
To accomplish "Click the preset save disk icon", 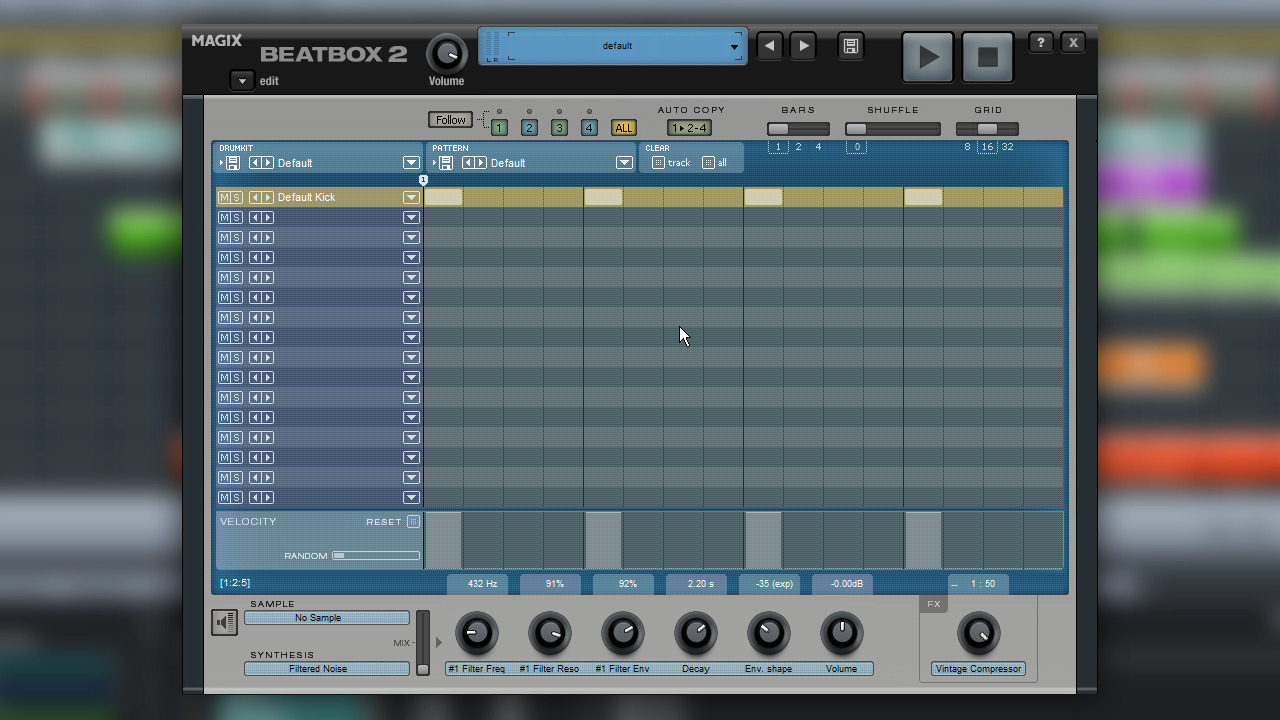I will tap(850, 46).
